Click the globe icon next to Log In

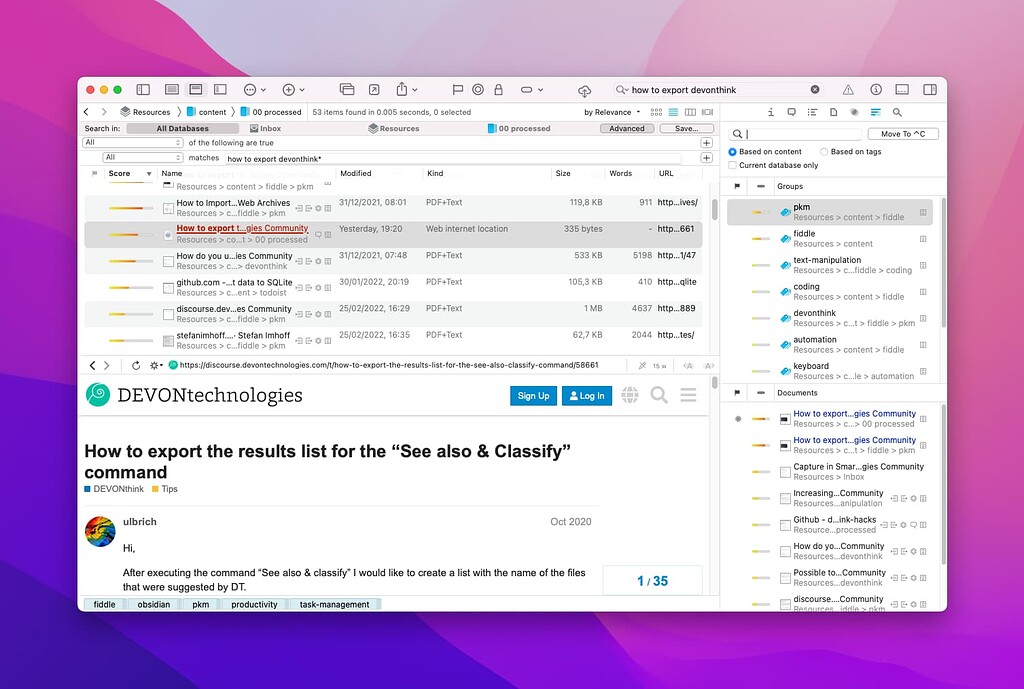tap(629, 395)
